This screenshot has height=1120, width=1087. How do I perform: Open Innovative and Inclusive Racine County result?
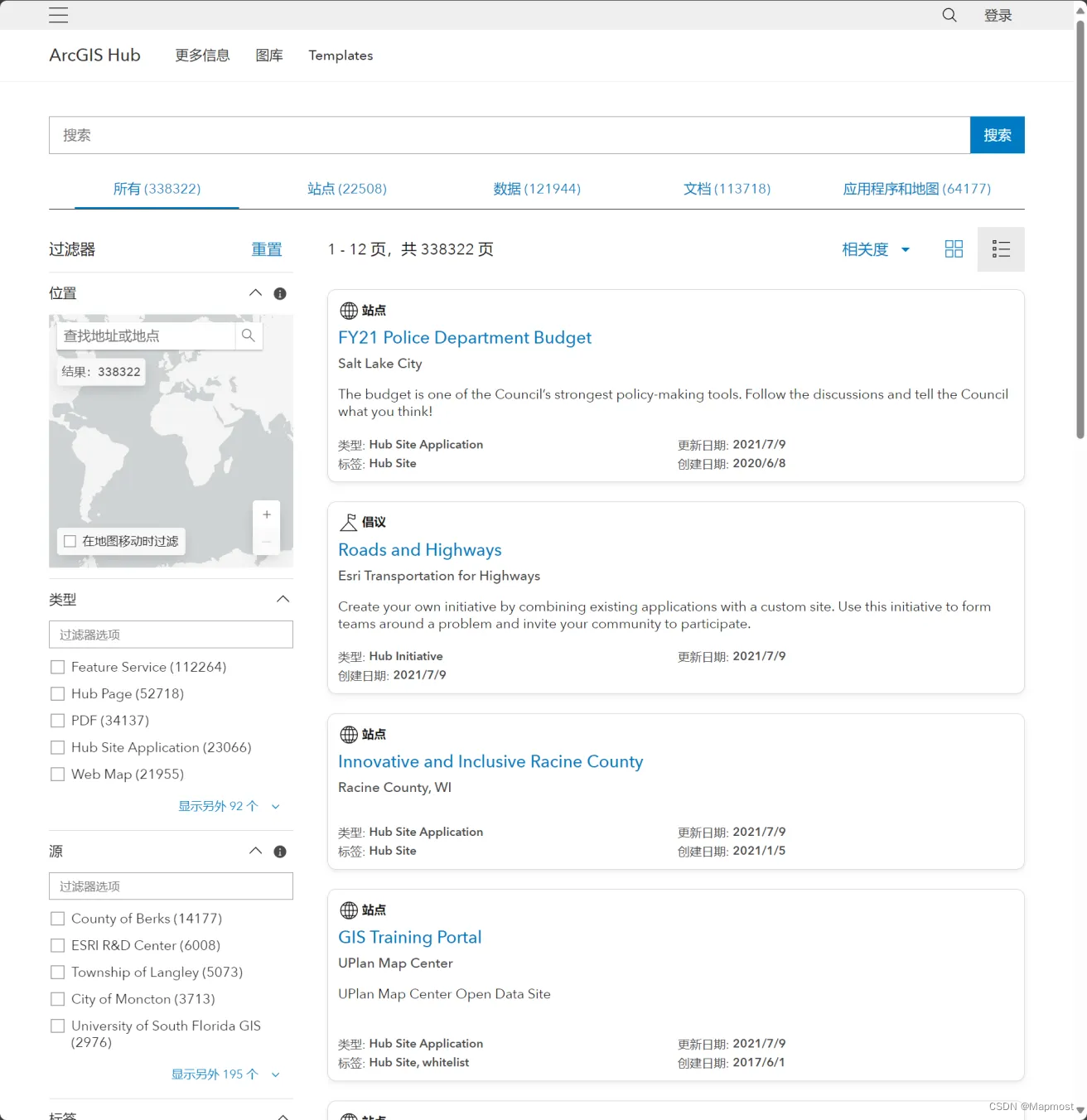490,761
